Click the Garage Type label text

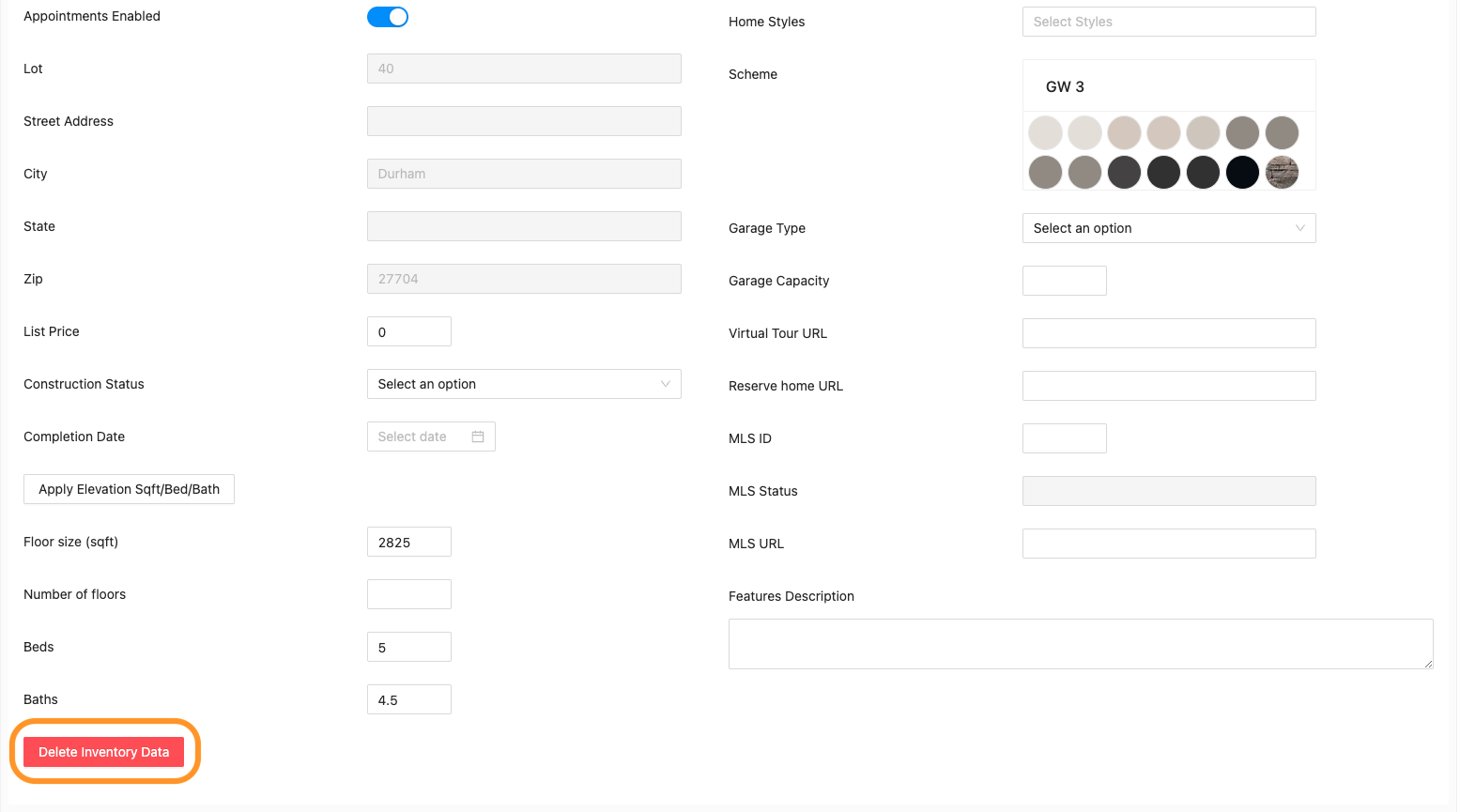[767, 228]
